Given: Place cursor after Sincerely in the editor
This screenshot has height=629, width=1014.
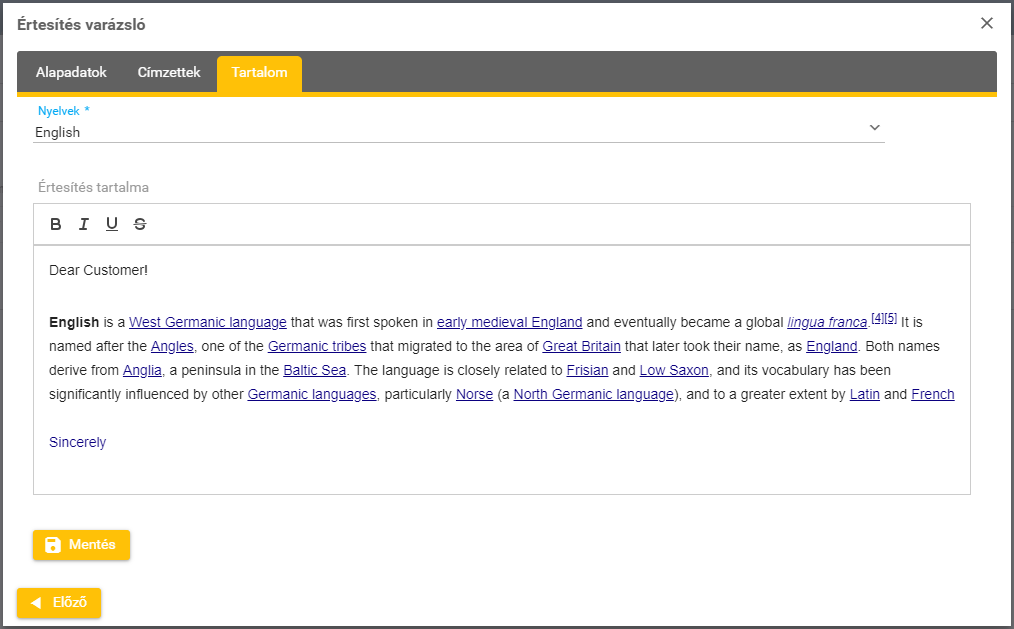Looking at the screenshot, I should click(x=107, y=442).
